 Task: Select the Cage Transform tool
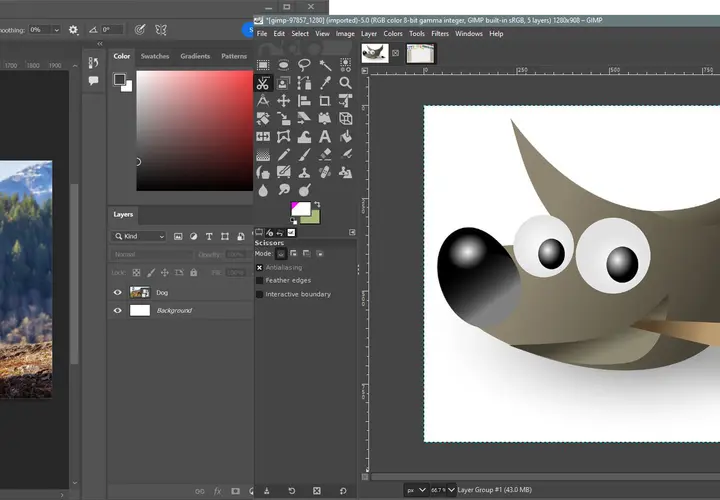point(283,136)
